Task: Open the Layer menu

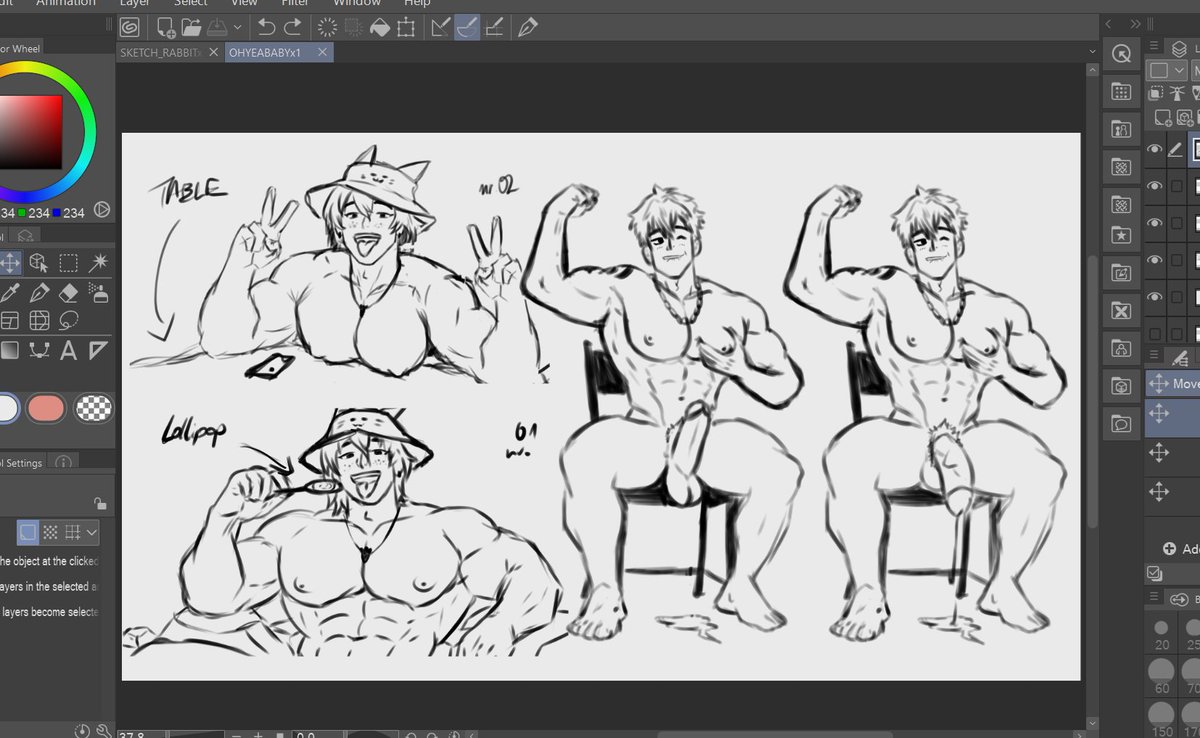Action: 134,3
